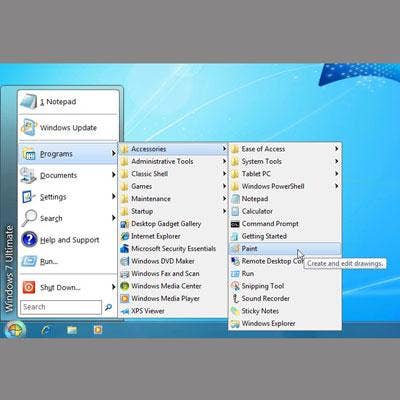Screen dimensions: 400x400
Task: Click the Help and Support icon
Action: (x=29, y=239)
